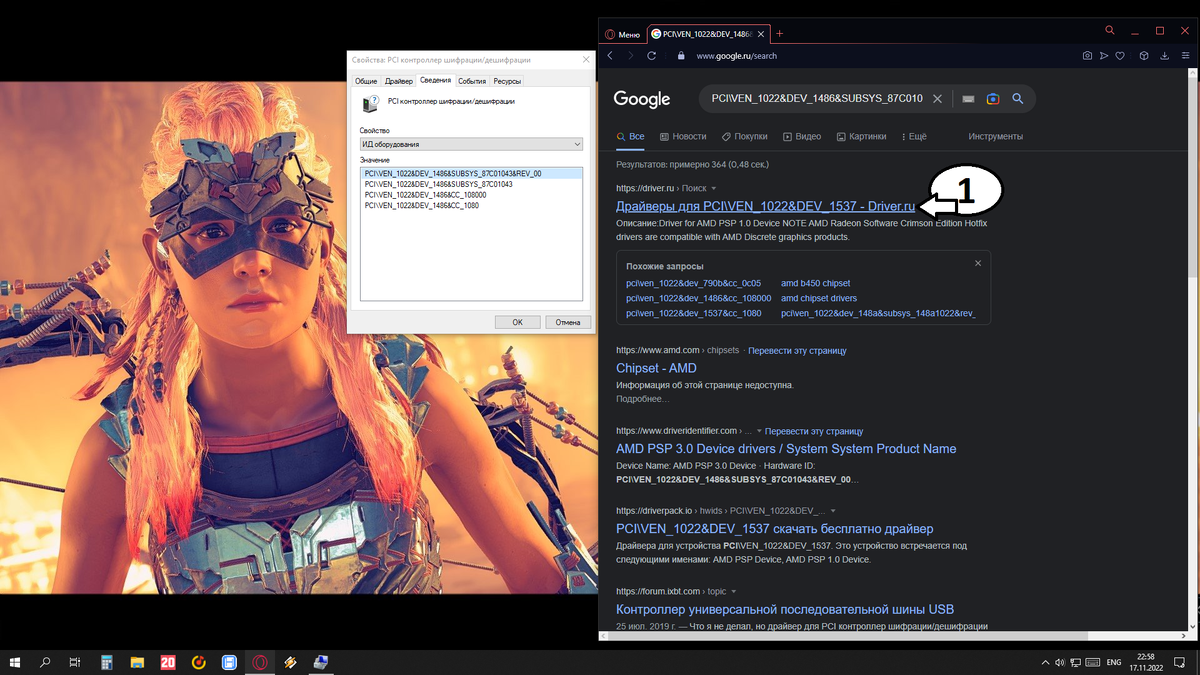Click the padlock site security icon
Viewport: 1200px width, 675px height.
tap(681, 56)
